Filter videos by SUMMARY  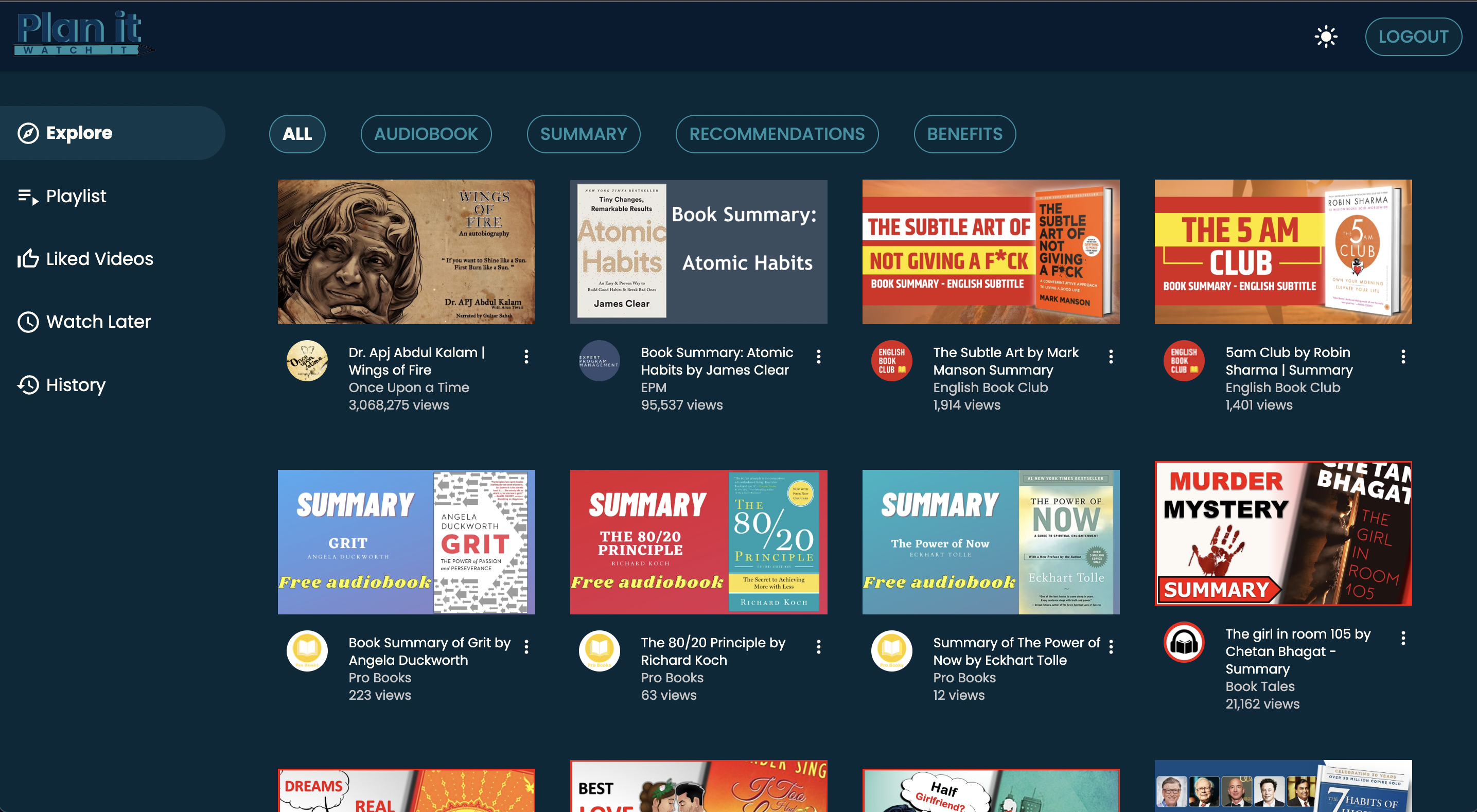(x=583, y=134)
